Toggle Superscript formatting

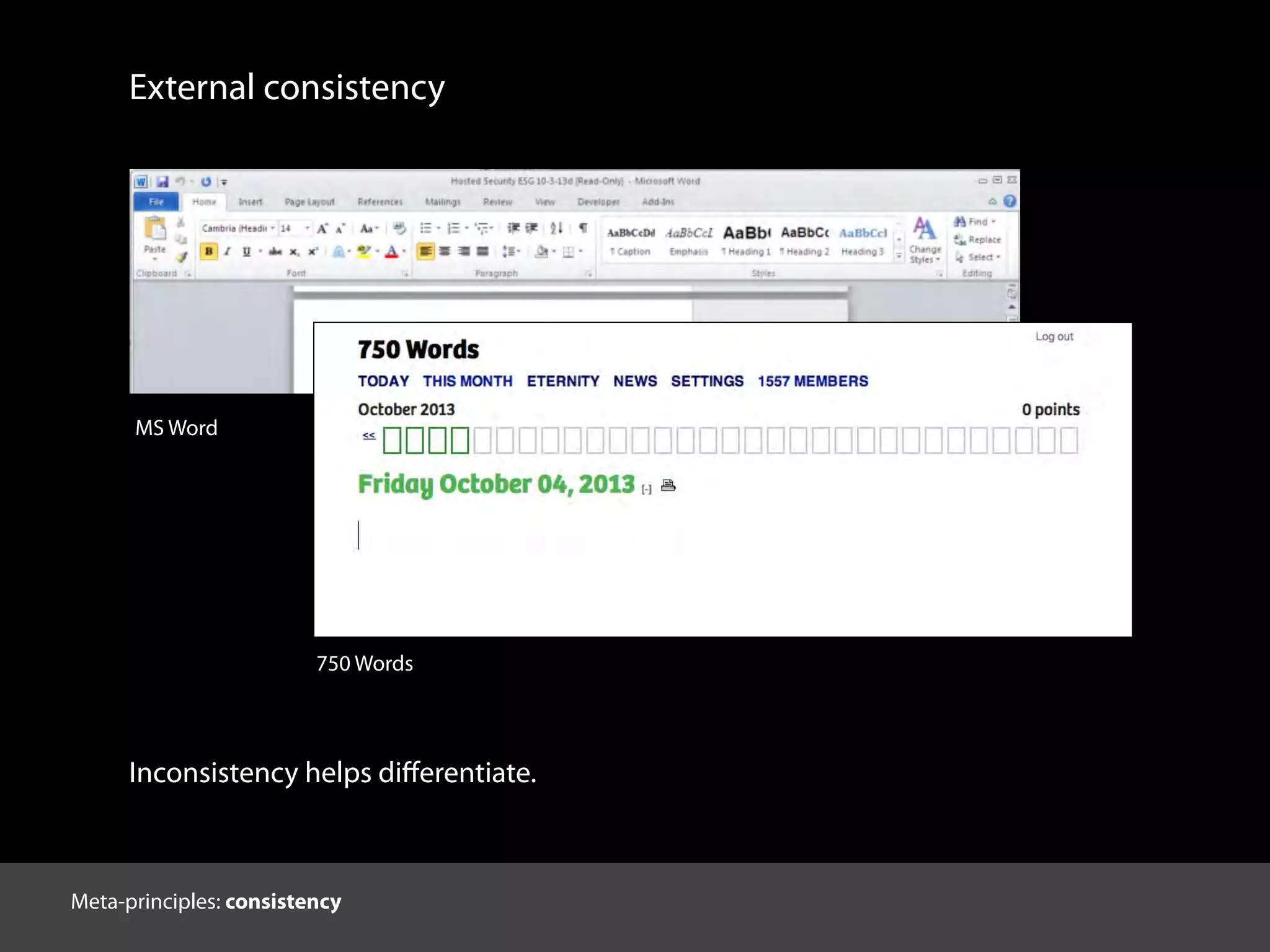313,251
